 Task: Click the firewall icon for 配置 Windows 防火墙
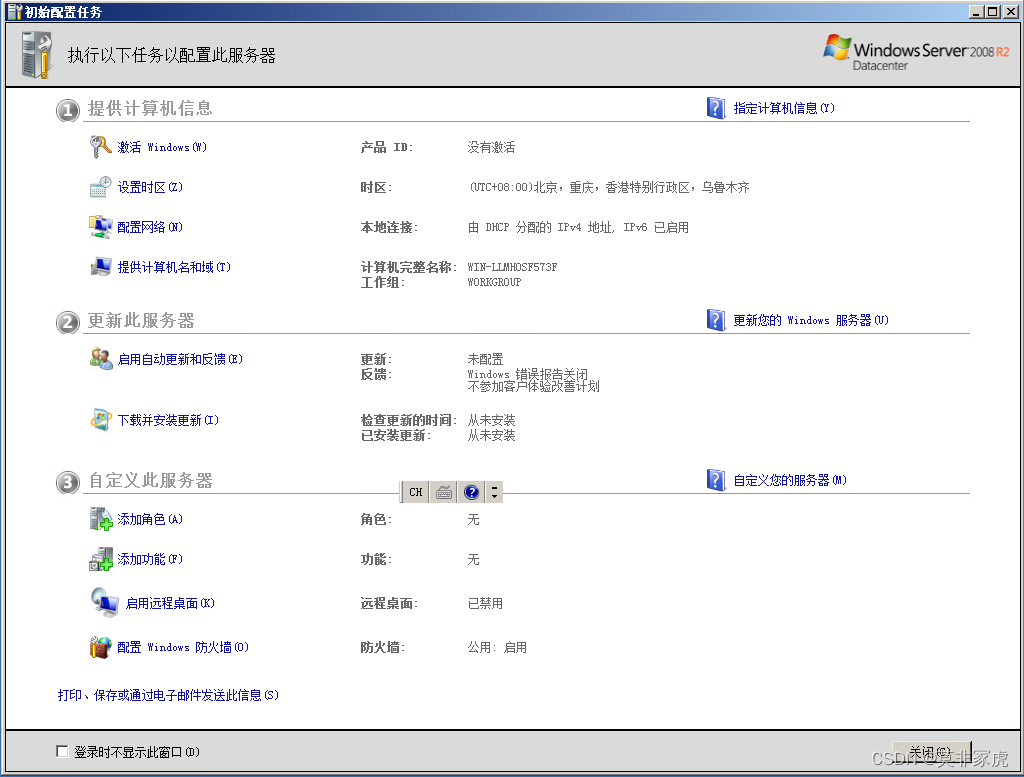(101, 647)
